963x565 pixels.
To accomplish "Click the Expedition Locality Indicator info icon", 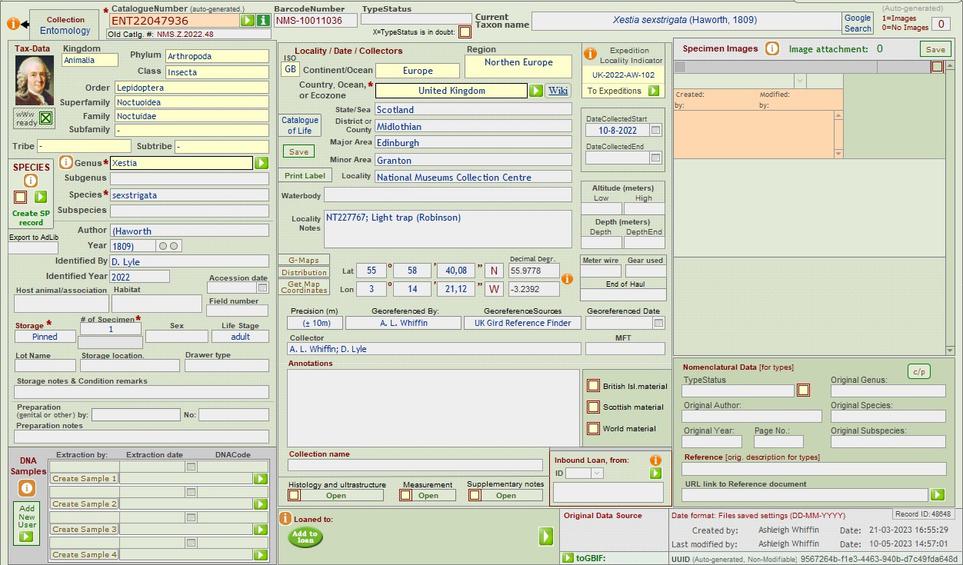I will (590, 53).
